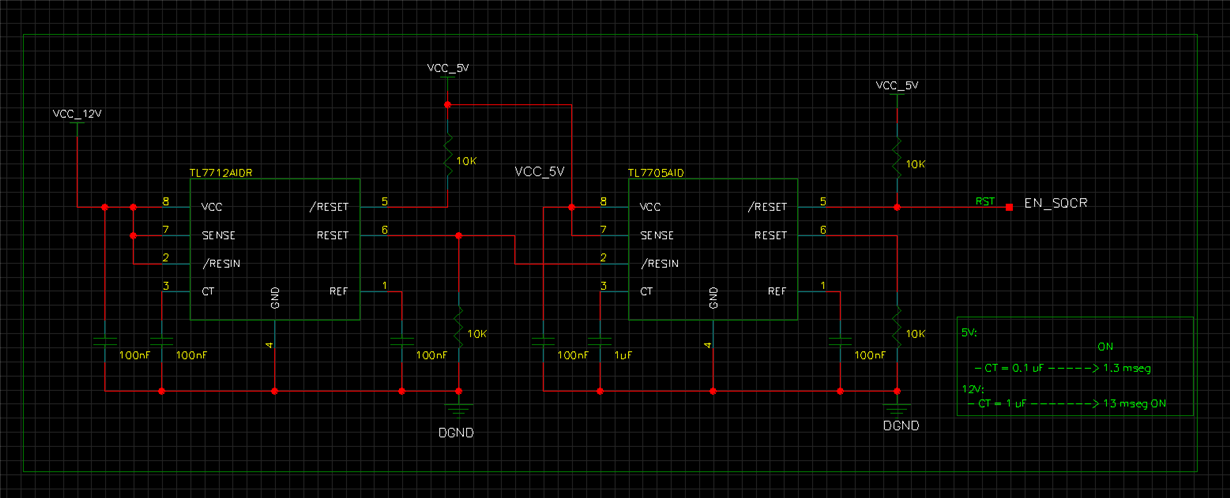Screen dimensions: 1230x498
Task: Select the 100nF capacitor on TL7712AIDR CT pin
Action: pyautogui.click(x=161, y=340)
